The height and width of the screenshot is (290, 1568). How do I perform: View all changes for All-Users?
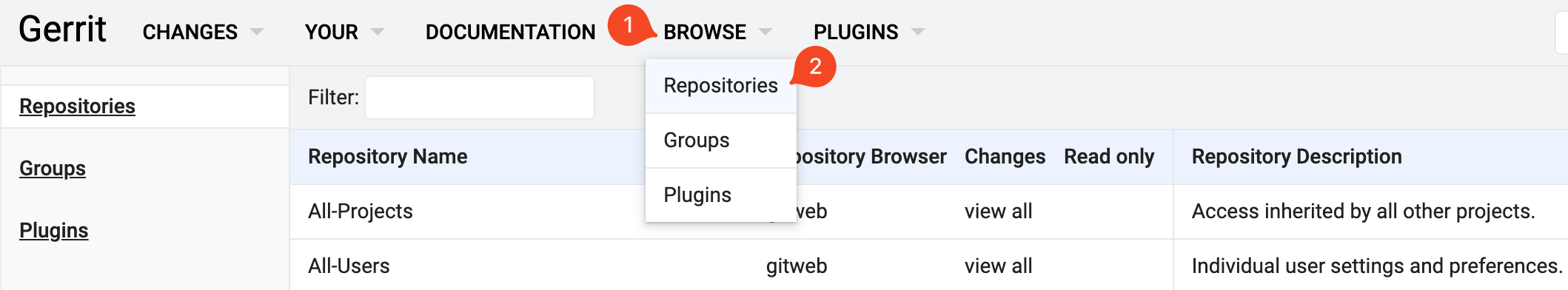[x=998, y=266]
